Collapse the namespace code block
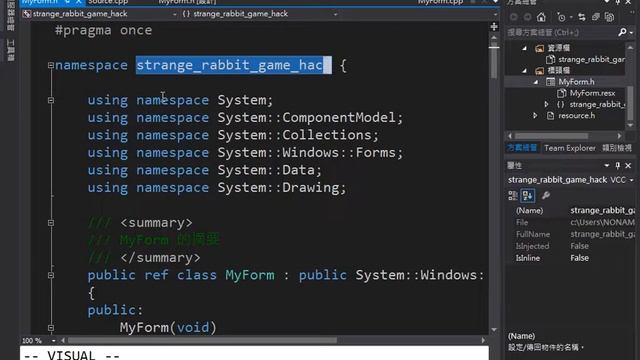The width and height of the screenshot is (640, 360). [51, 65]
